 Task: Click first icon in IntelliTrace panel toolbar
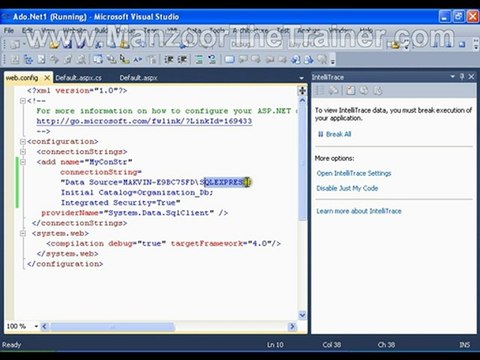320,90
